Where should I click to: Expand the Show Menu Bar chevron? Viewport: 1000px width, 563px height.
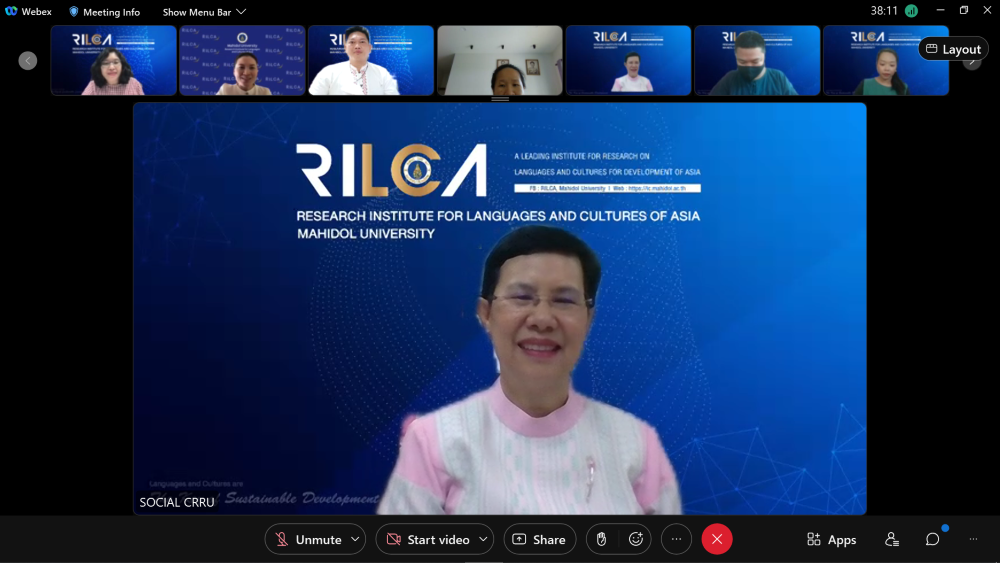tap(241, 12)
